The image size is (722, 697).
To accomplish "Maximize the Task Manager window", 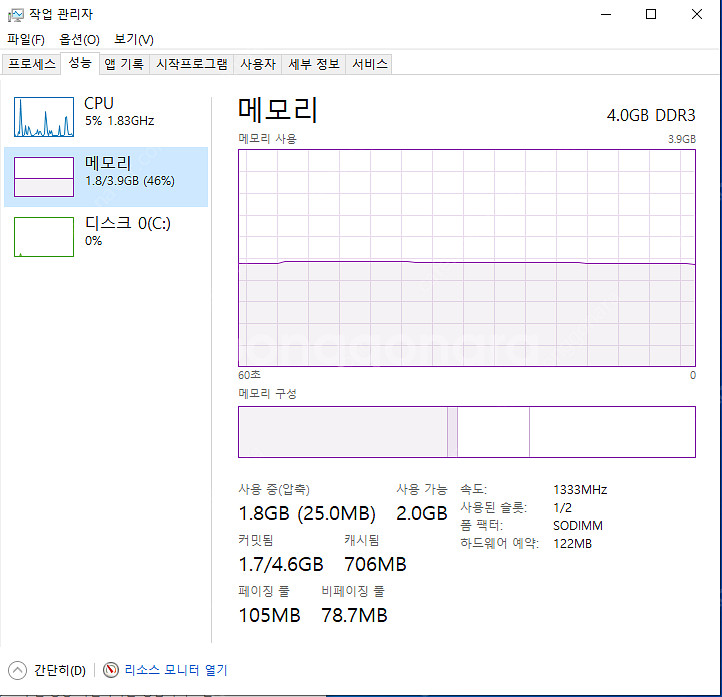I will (651, 15).
